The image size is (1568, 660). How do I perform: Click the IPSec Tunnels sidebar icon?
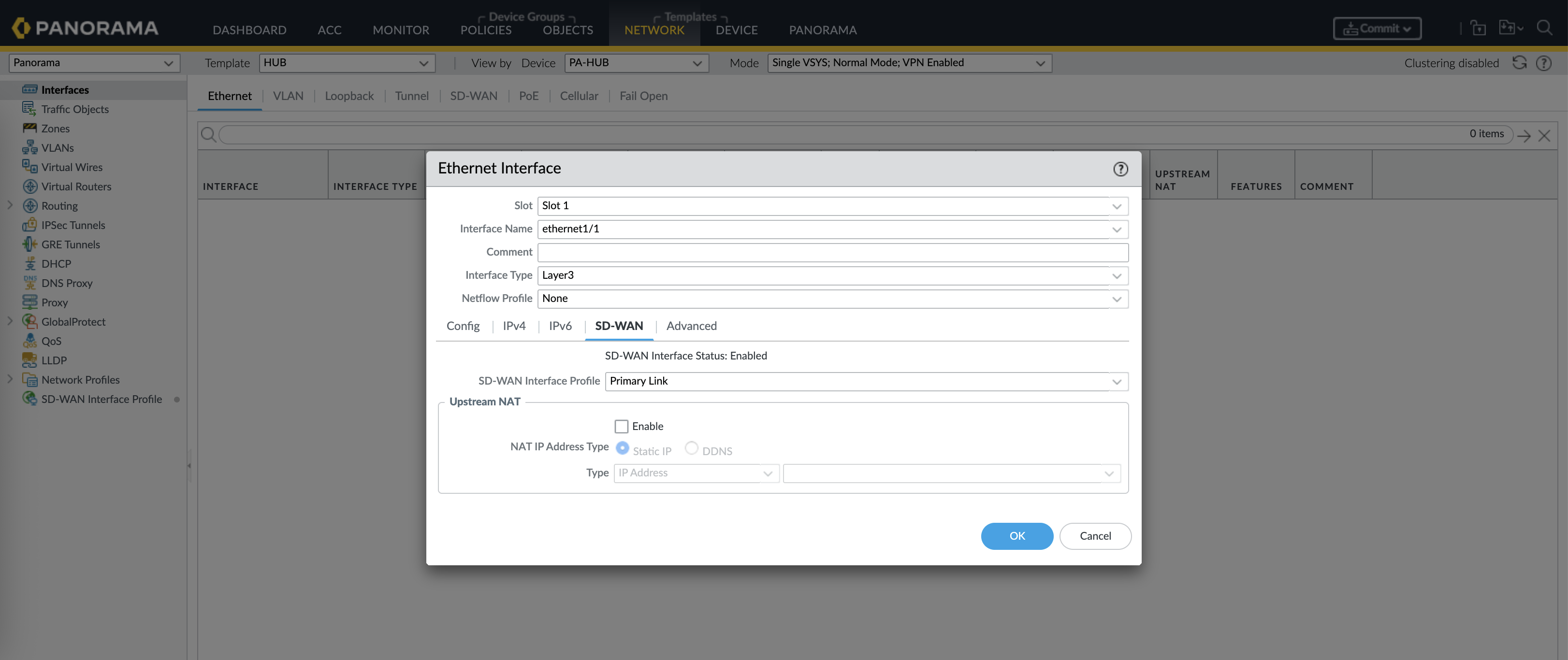coord(29,225)
